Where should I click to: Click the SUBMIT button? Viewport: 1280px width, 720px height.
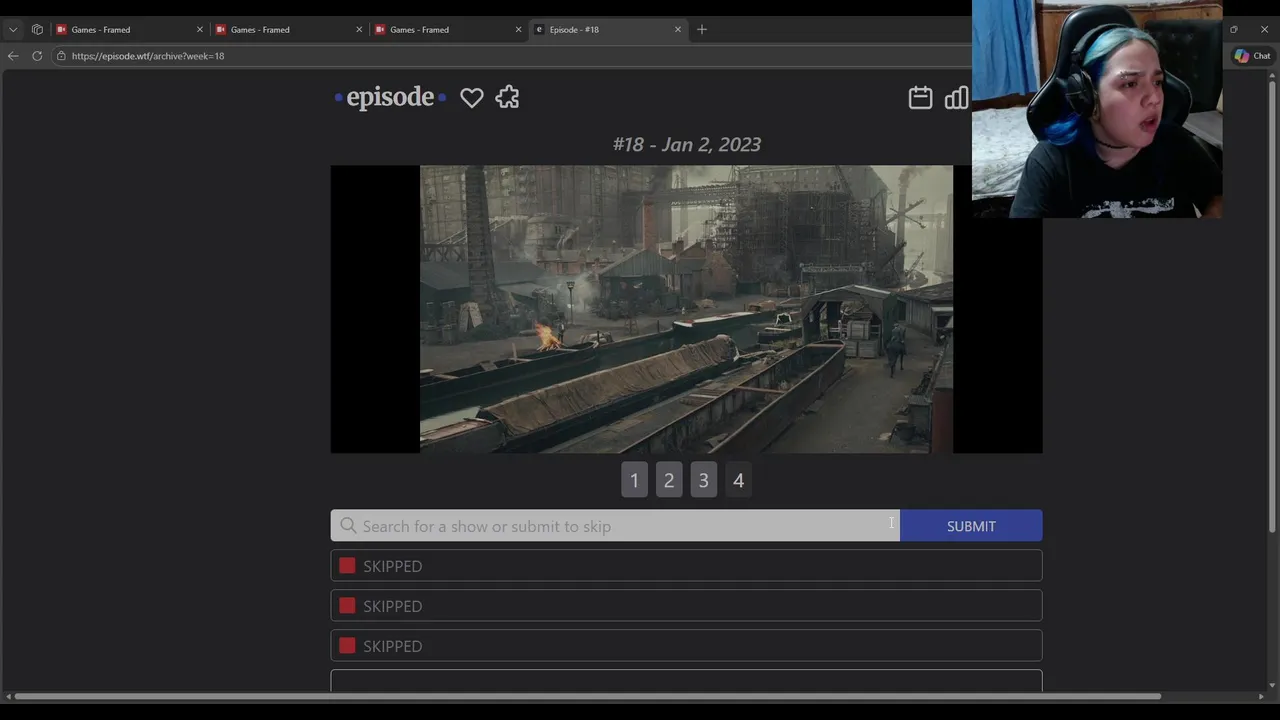(x=971, y=526)
